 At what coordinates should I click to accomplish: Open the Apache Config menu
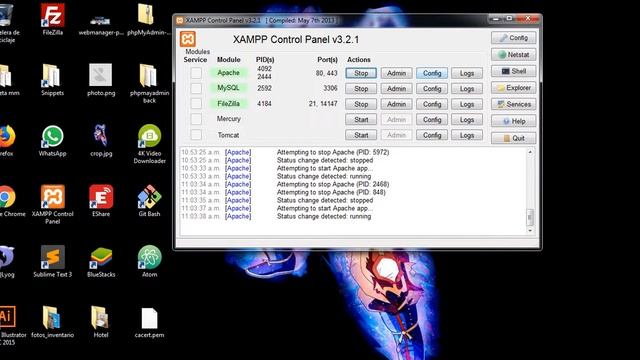pos(432,73)
